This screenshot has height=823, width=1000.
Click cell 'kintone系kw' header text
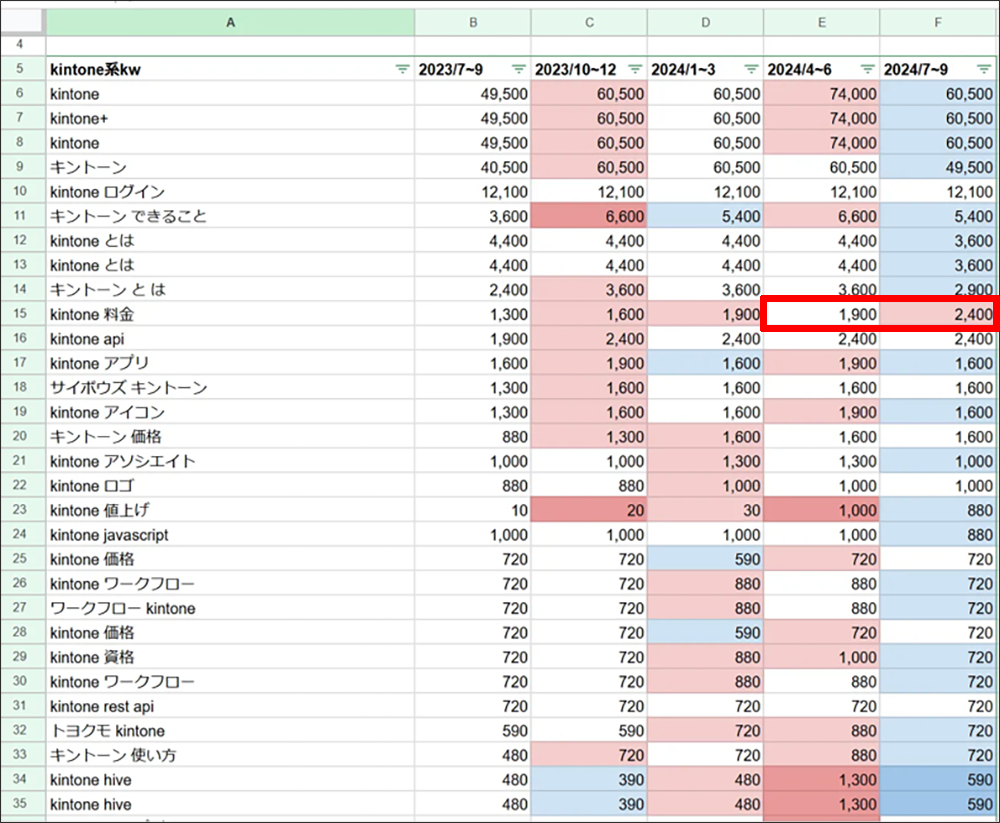click(96, 70)
